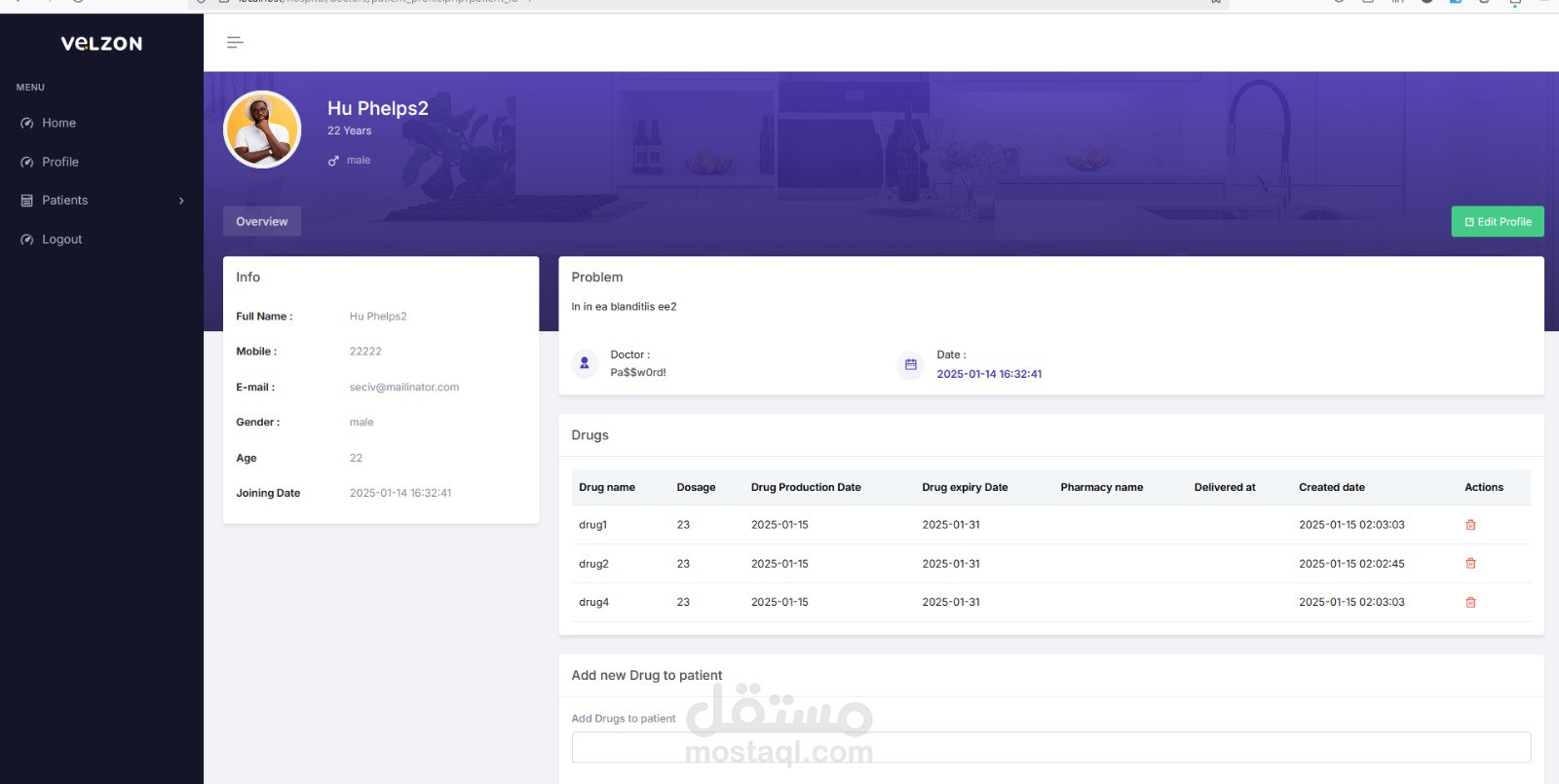Click the doctor avatar icon in Problem card

(585, 363)
